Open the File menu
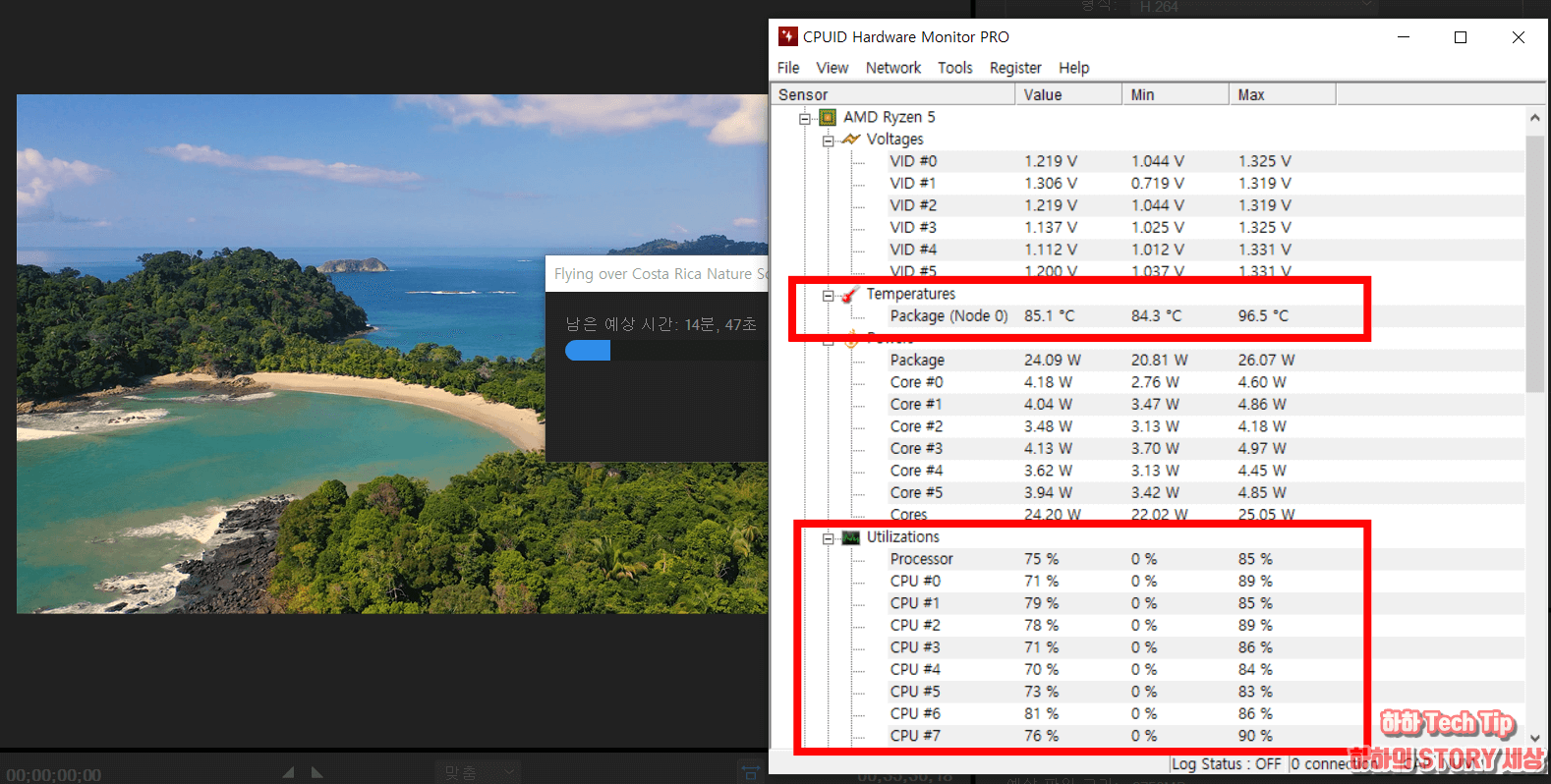 [x=788, y=68]
